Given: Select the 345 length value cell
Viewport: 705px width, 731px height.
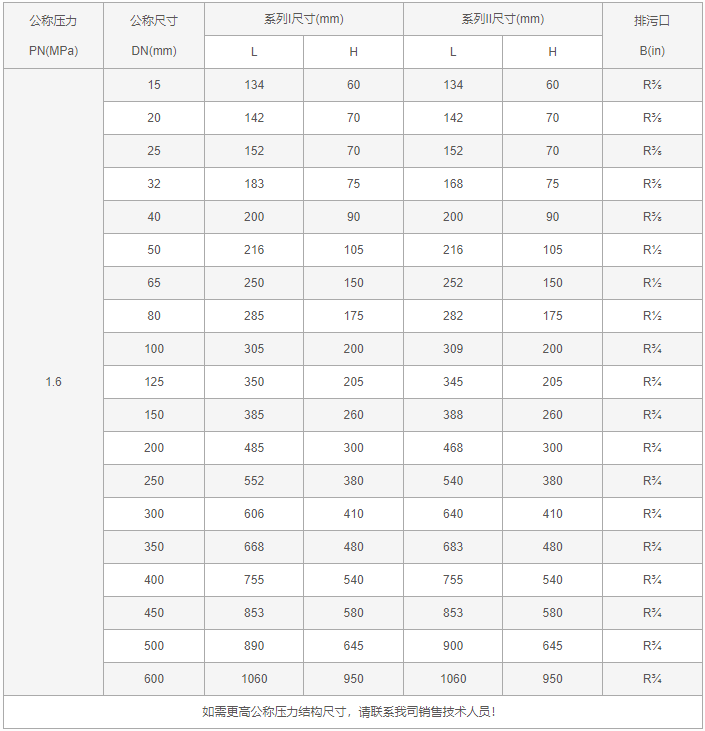Looking at the screenshot, I should coord(453,382).
